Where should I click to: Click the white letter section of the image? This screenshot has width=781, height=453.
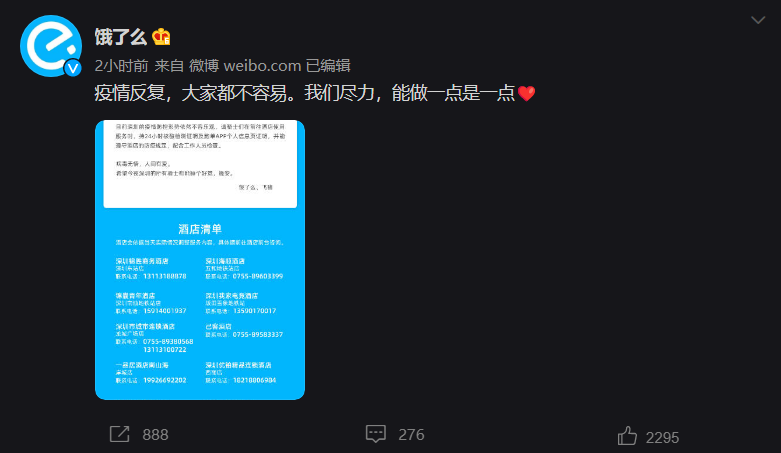point(200,164)
